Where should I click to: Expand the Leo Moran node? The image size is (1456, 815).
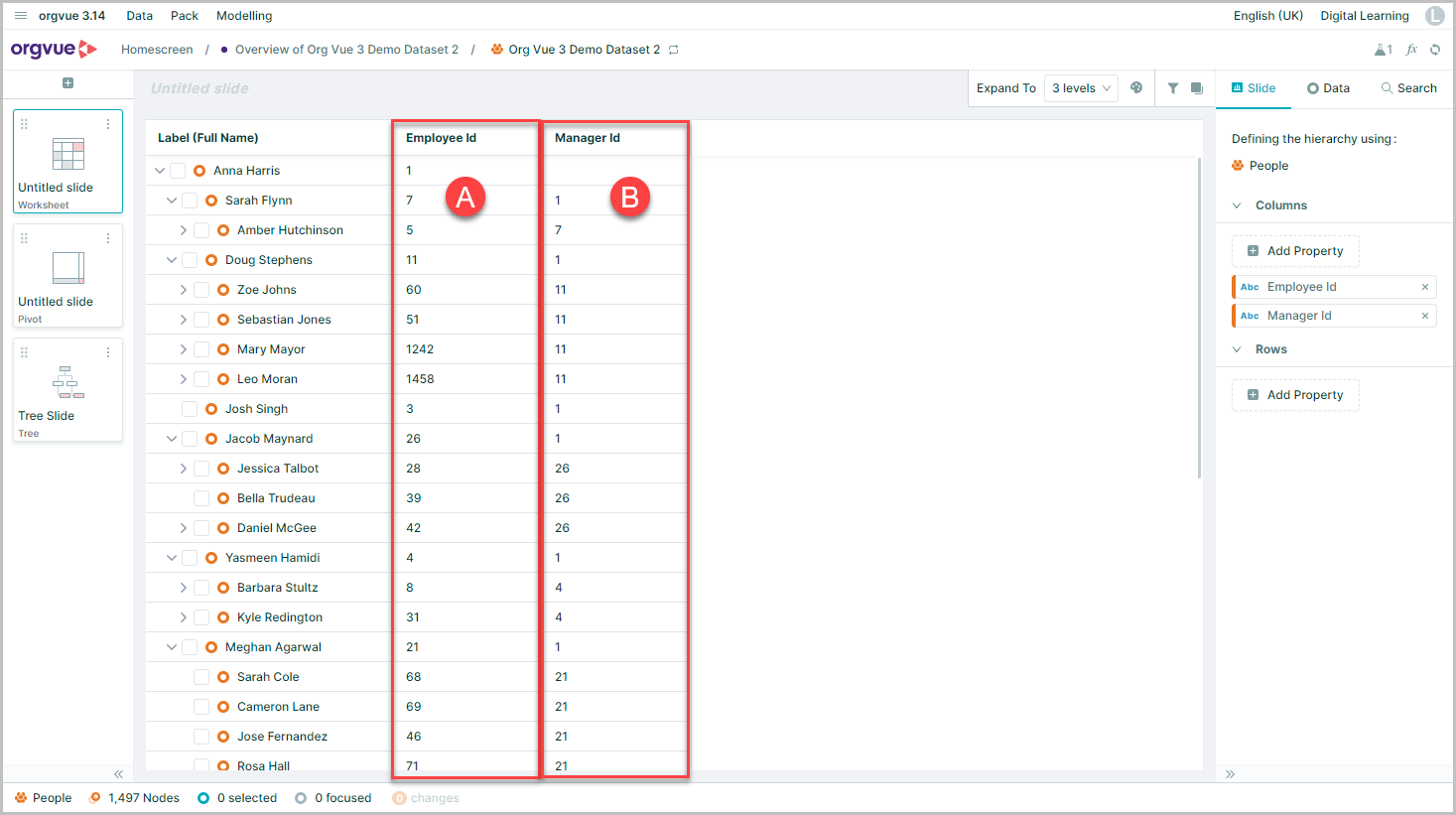tap(184, 379)
